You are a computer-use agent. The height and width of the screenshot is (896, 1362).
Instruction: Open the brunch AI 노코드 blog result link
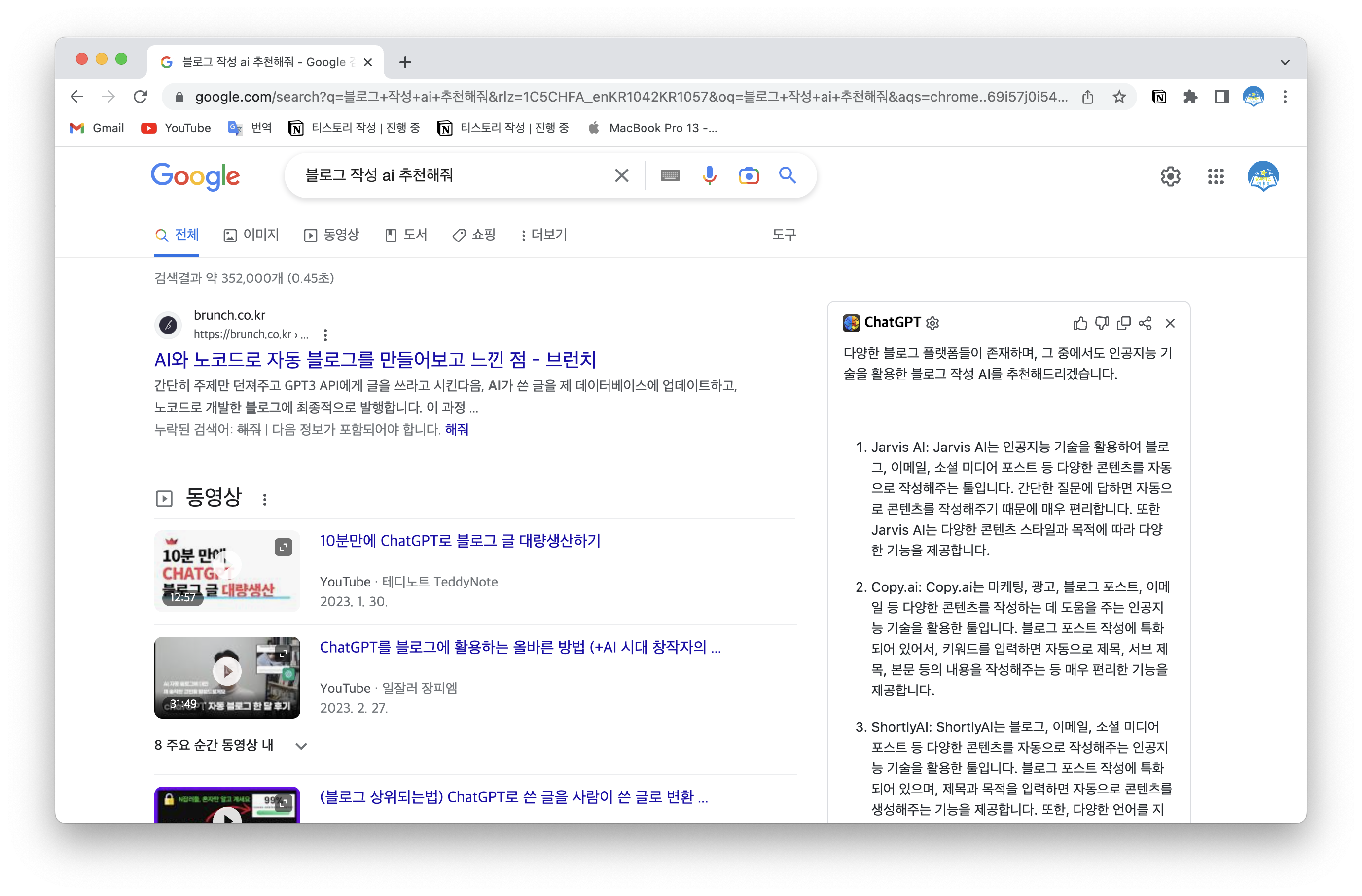tap(375, 359)
